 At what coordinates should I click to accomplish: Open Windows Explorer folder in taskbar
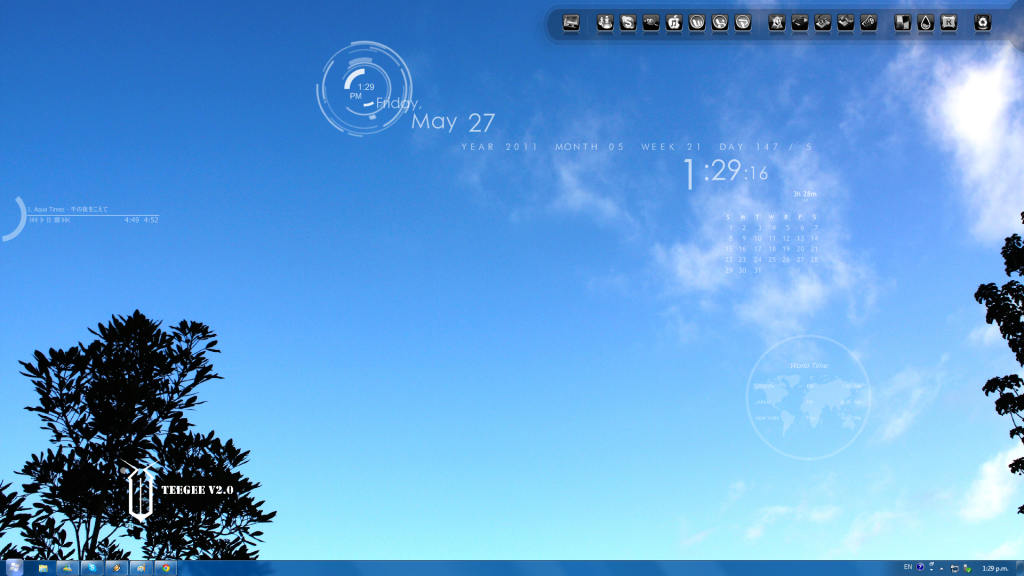(43, 568)
